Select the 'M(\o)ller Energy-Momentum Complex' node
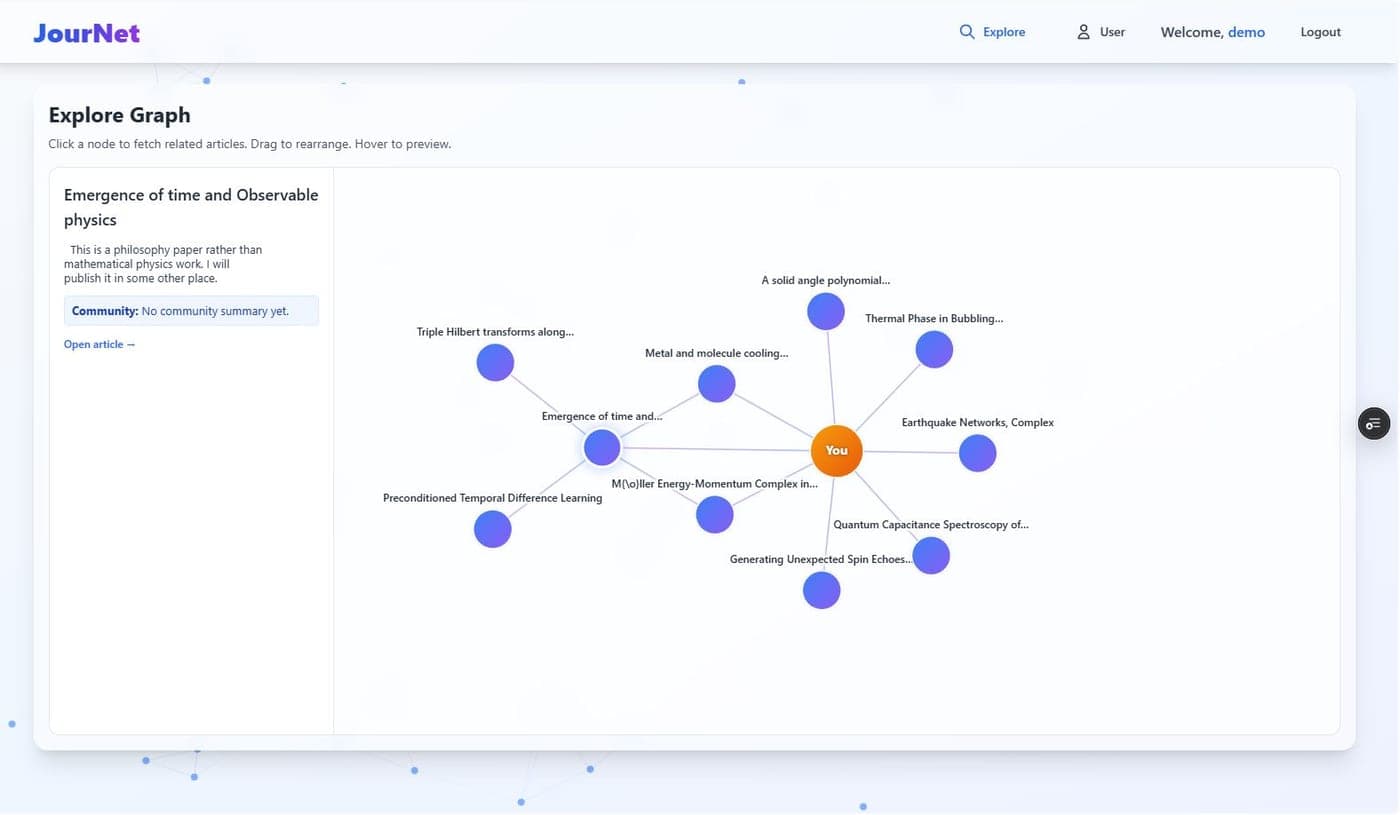Image resolution: width=1400 pixels, height=815 pixels. pos(714,515)
